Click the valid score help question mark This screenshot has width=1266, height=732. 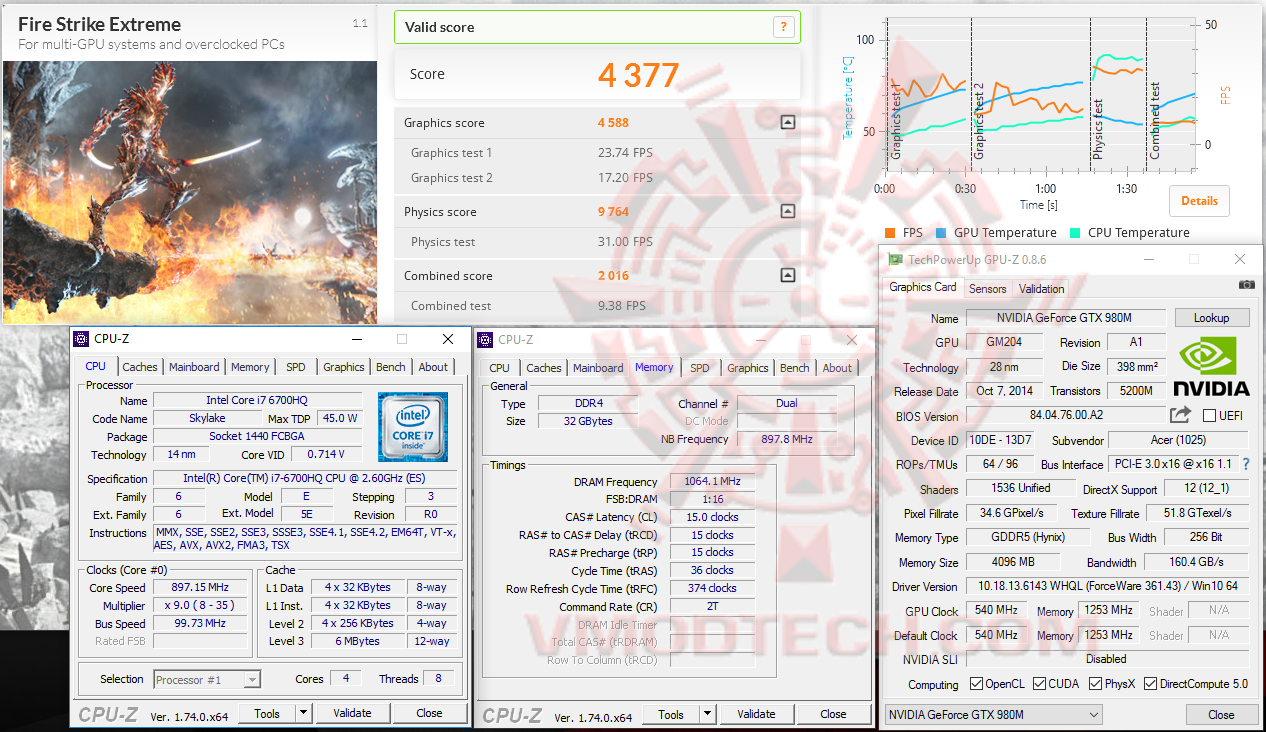tap(783, 27)
